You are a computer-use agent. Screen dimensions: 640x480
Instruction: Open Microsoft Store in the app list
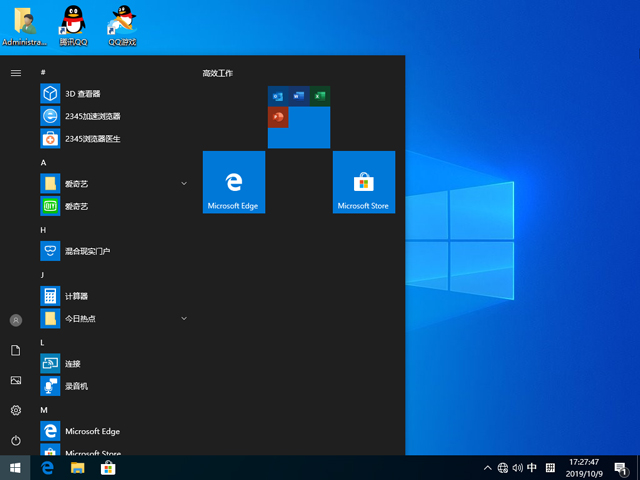tap(114, 450)
